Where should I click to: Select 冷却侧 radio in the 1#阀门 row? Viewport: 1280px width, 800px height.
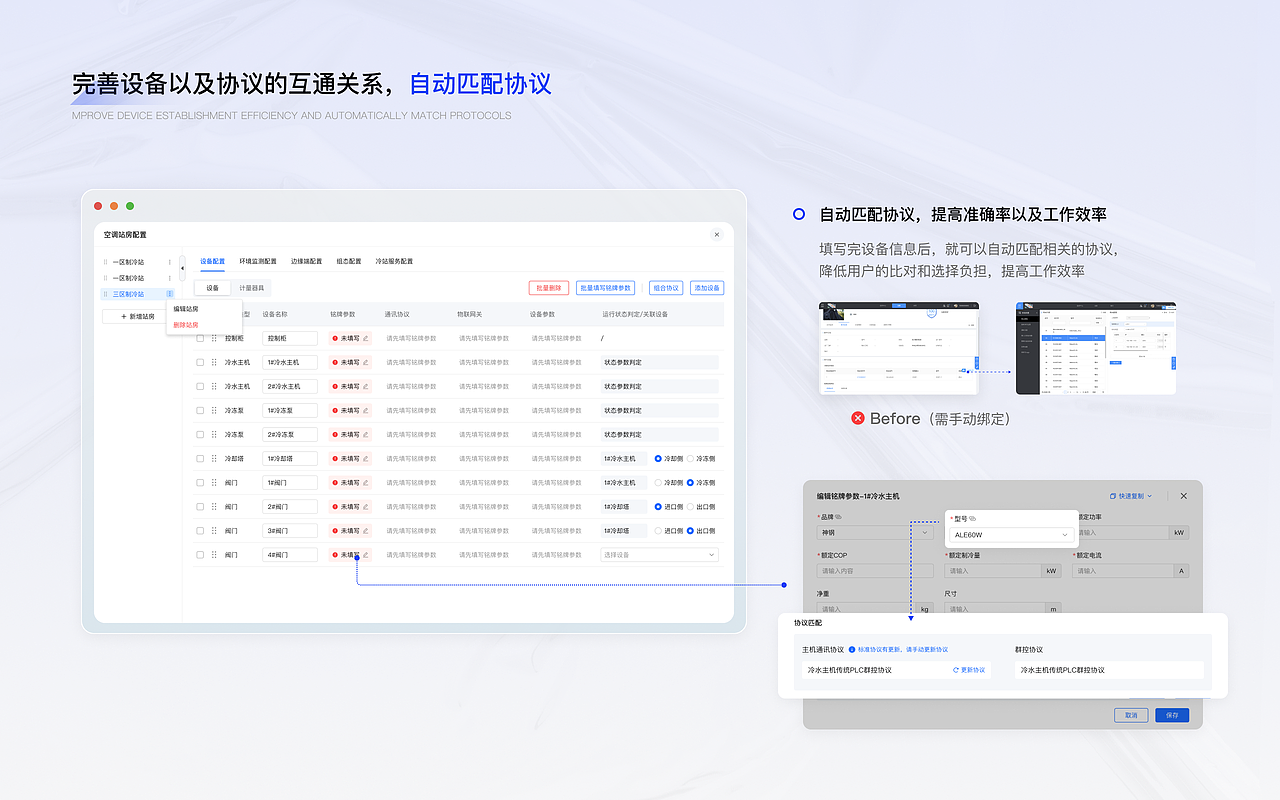(x=659, y=483)
